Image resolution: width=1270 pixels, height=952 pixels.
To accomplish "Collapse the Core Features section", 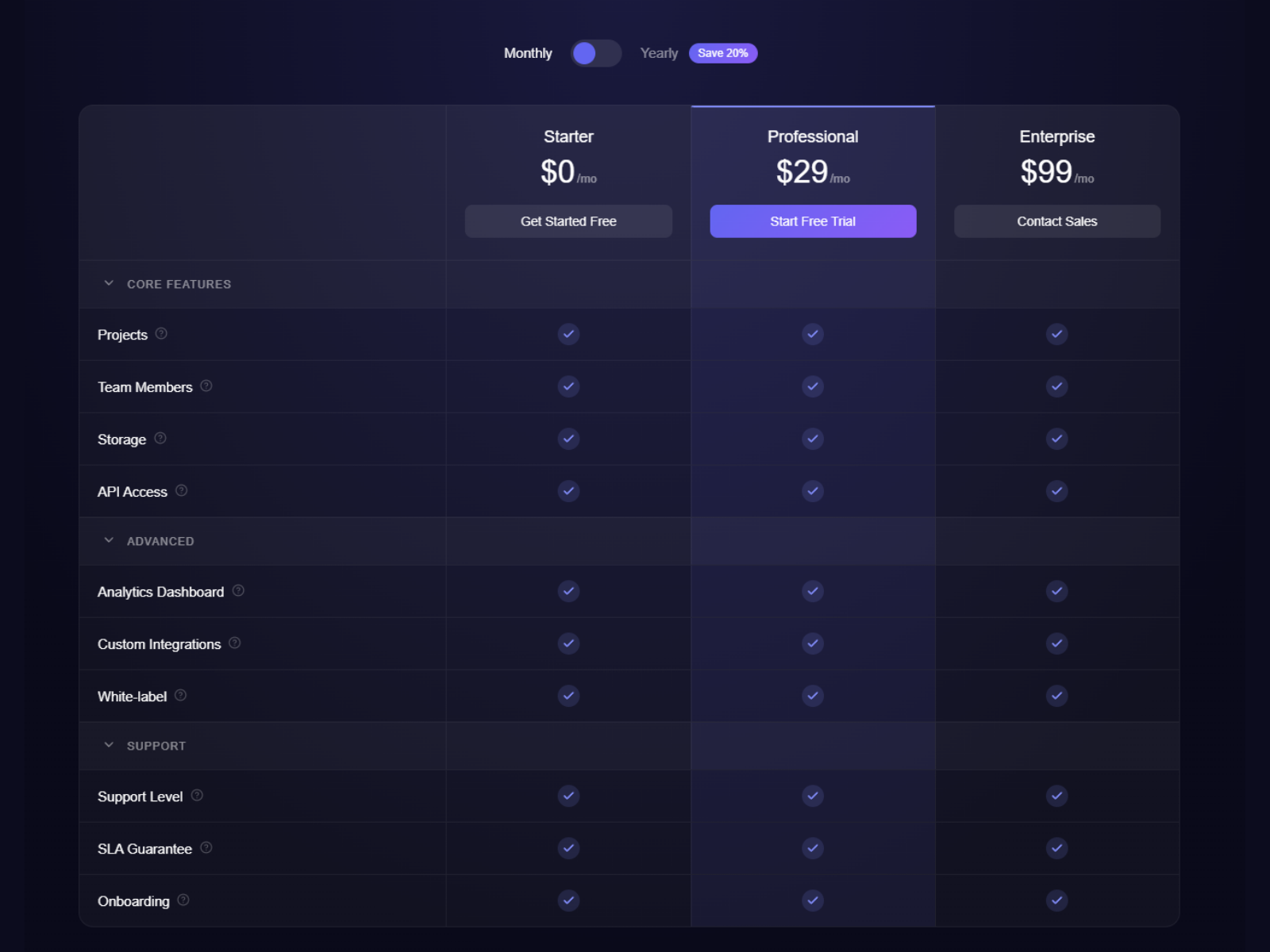I will [109, 284].
